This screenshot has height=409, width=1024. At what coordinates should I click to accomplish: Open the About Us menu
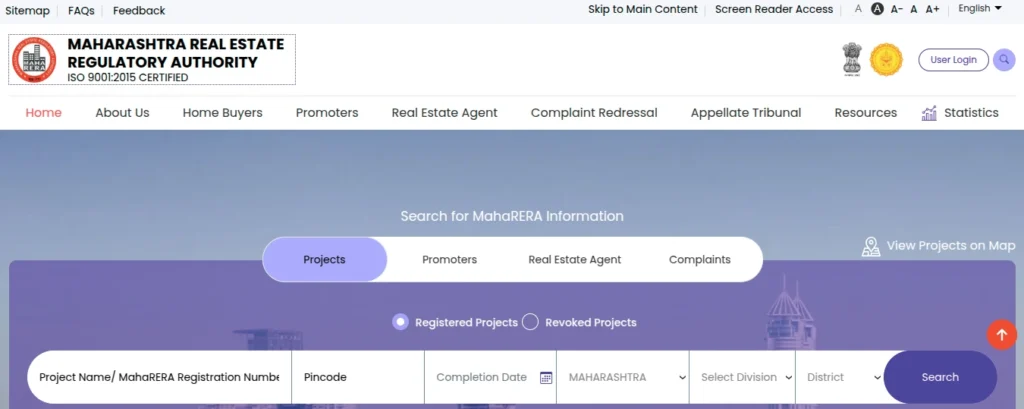[x=122, y=112]
